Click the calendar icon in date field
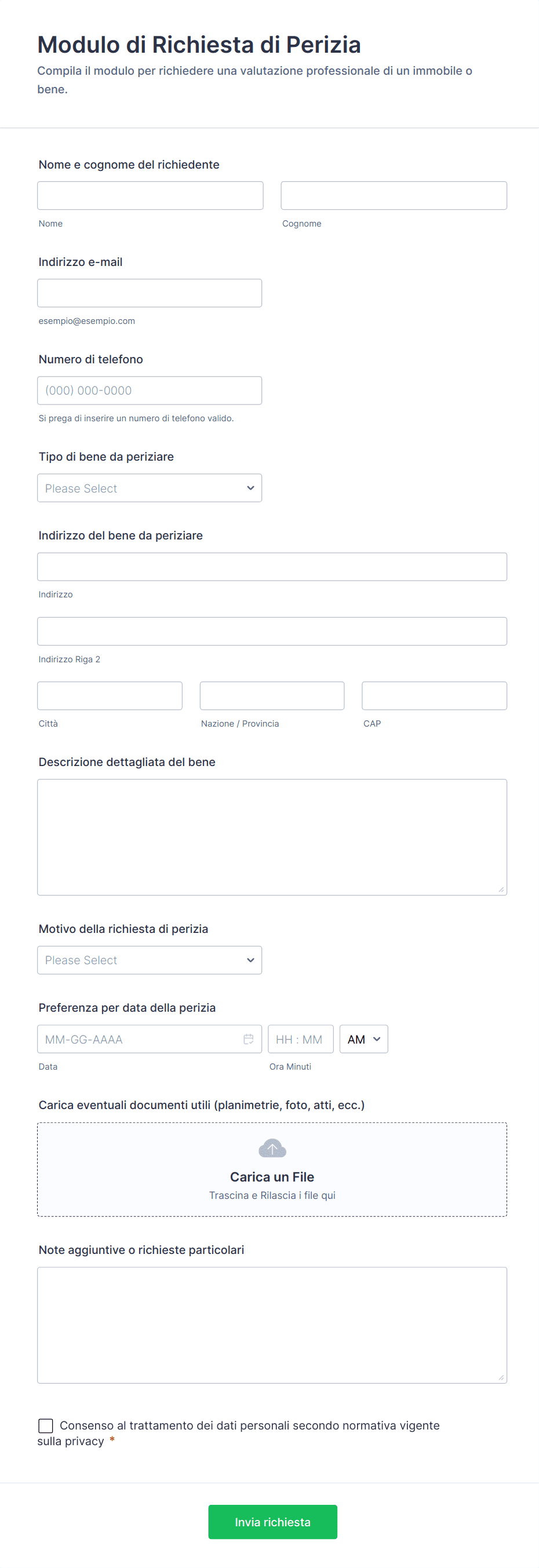Image resolution: width=539 pixels, height=1568 pixels. (249, 1039)
